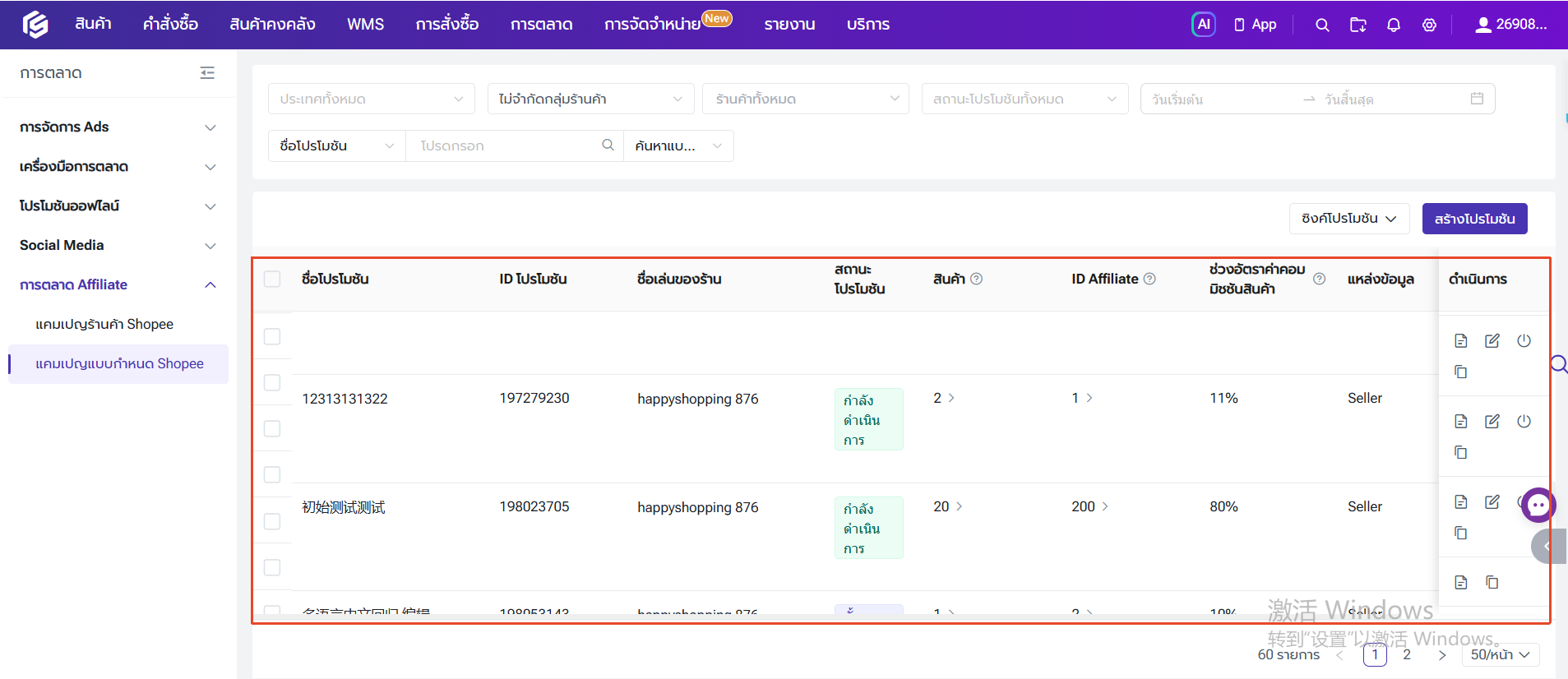The height and width of the screenshot is (679, 1568).
Task: Click the power icon in the second action row
Action: click(x=1524, y=422)
